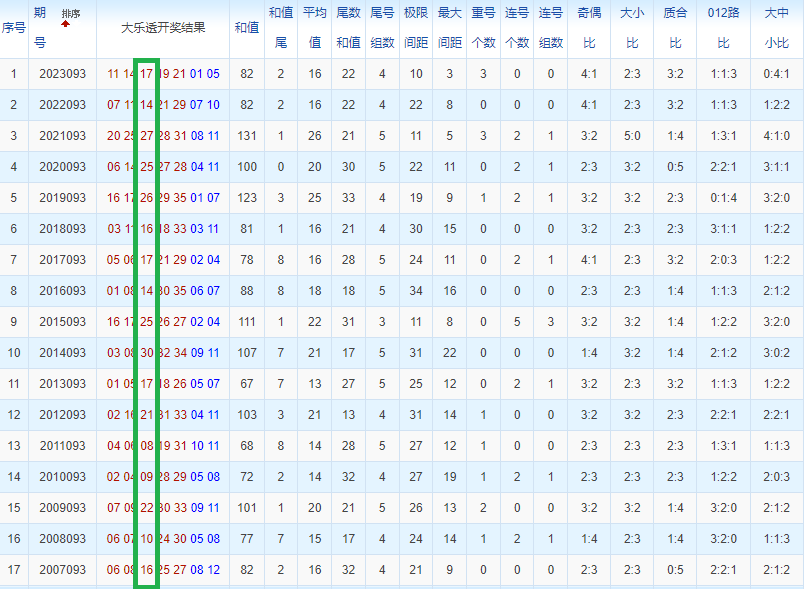
Task: Click the red sort arrow under 排序
Action: pyautogui.click(x=65, y=24)
